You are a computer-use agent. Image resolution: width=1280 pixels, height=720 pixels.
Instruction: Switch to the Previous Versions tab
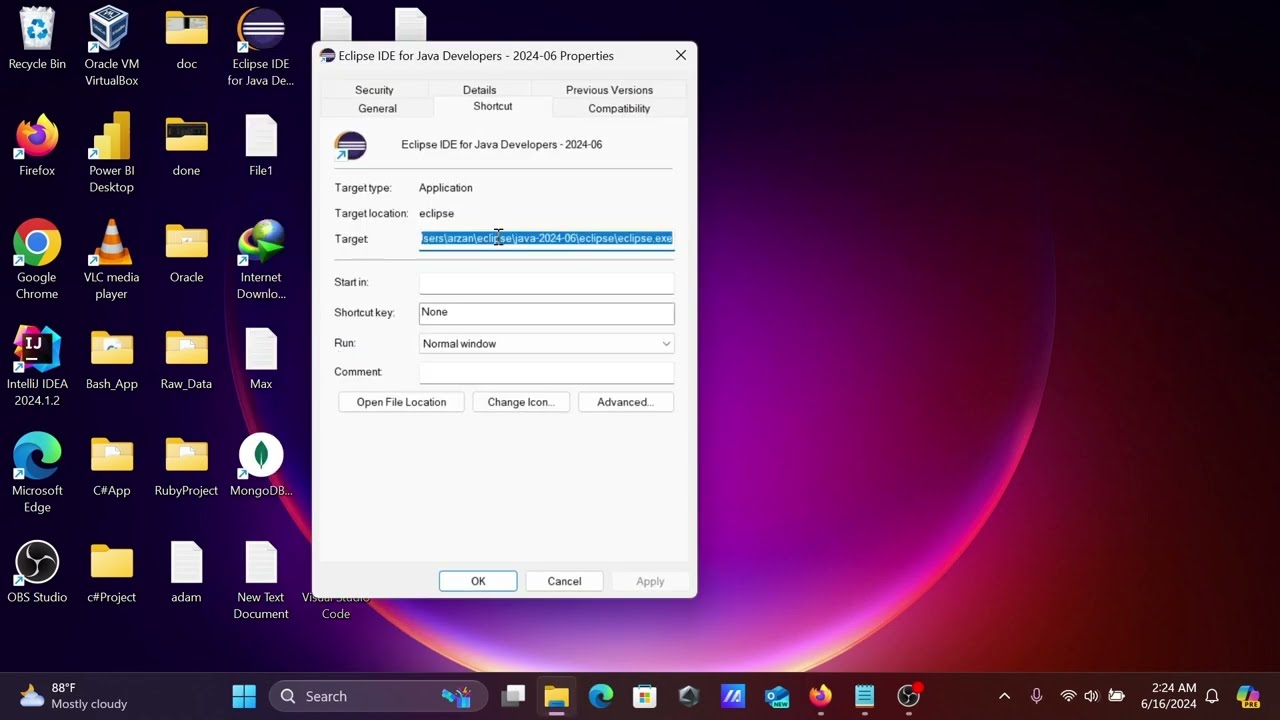point(609,90)
